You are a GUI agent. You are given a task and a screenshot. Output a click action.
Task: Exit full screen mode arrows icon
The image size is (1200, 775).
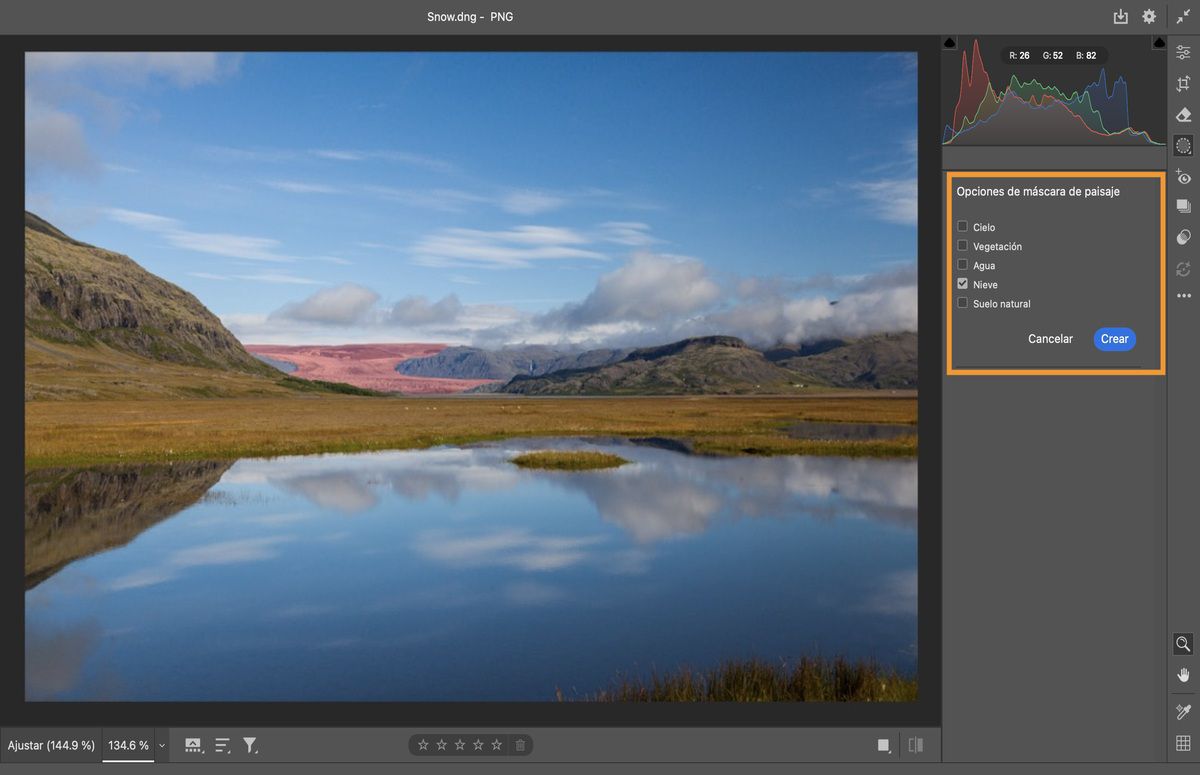pos(1183,17)
